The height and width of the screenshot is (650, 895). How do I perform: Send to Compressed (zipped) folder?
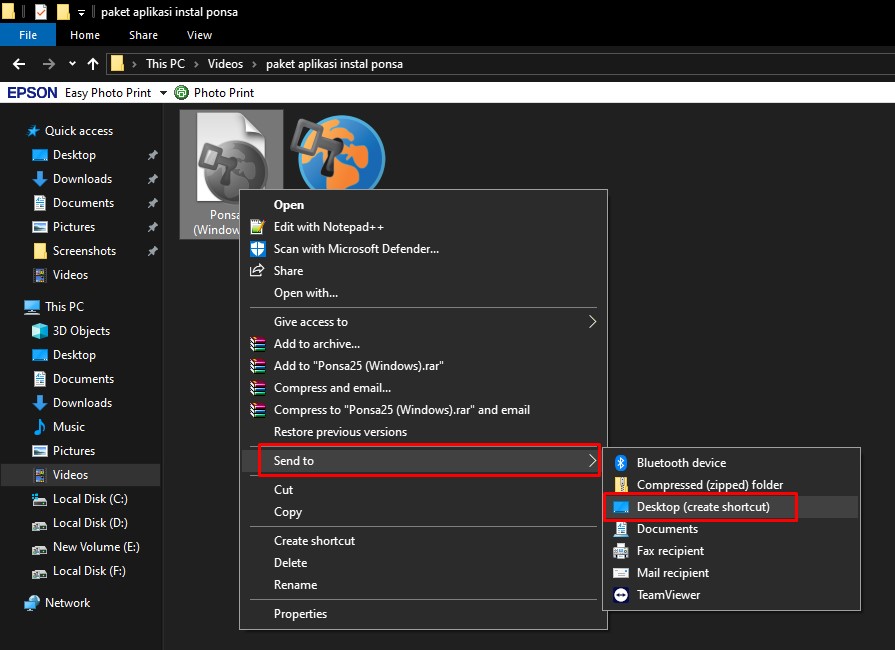(x=732, y=485)
